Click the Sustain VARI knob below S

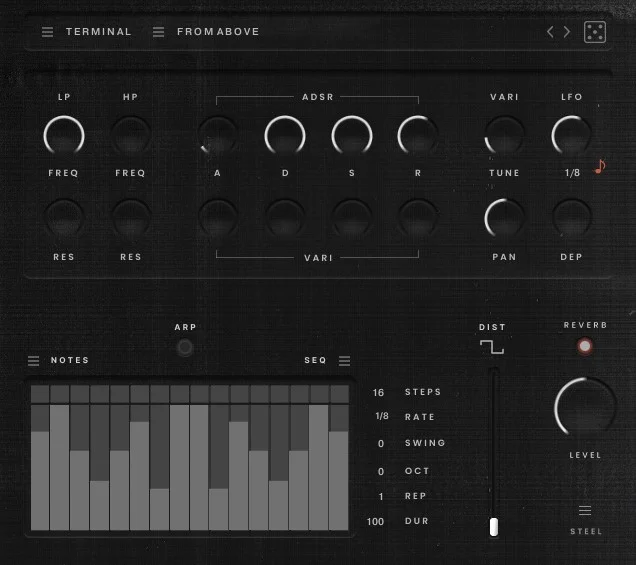click(x=352, y=219)
